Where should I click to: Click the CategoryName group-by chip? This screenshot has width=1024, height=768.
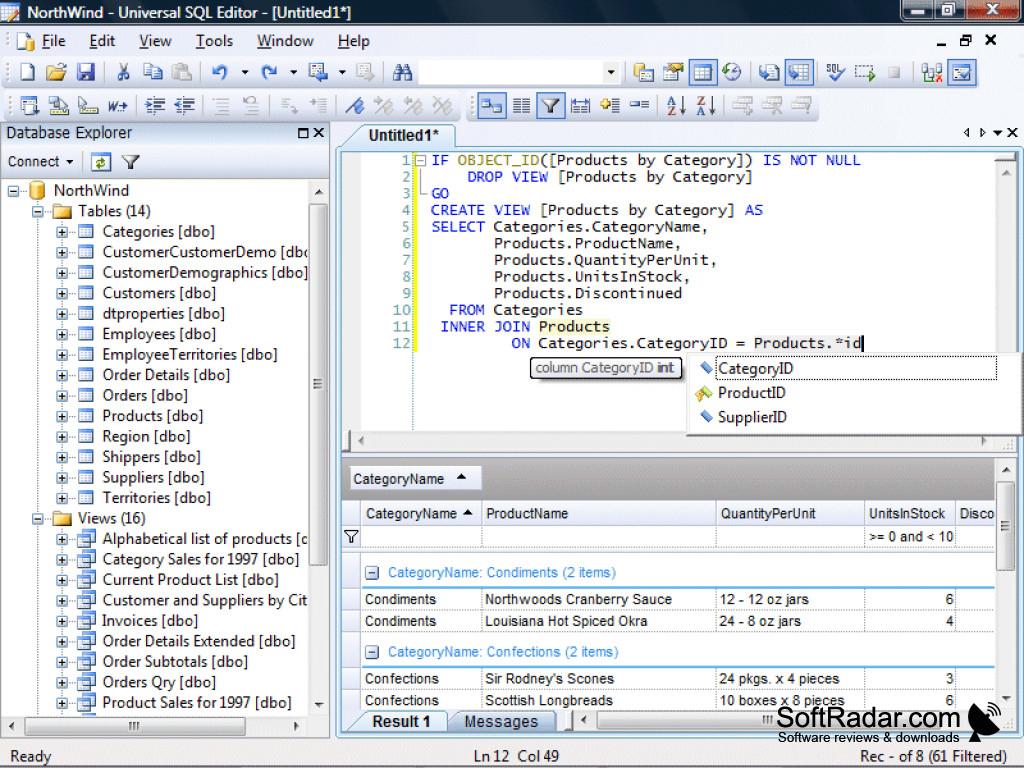tap(416, 479)
